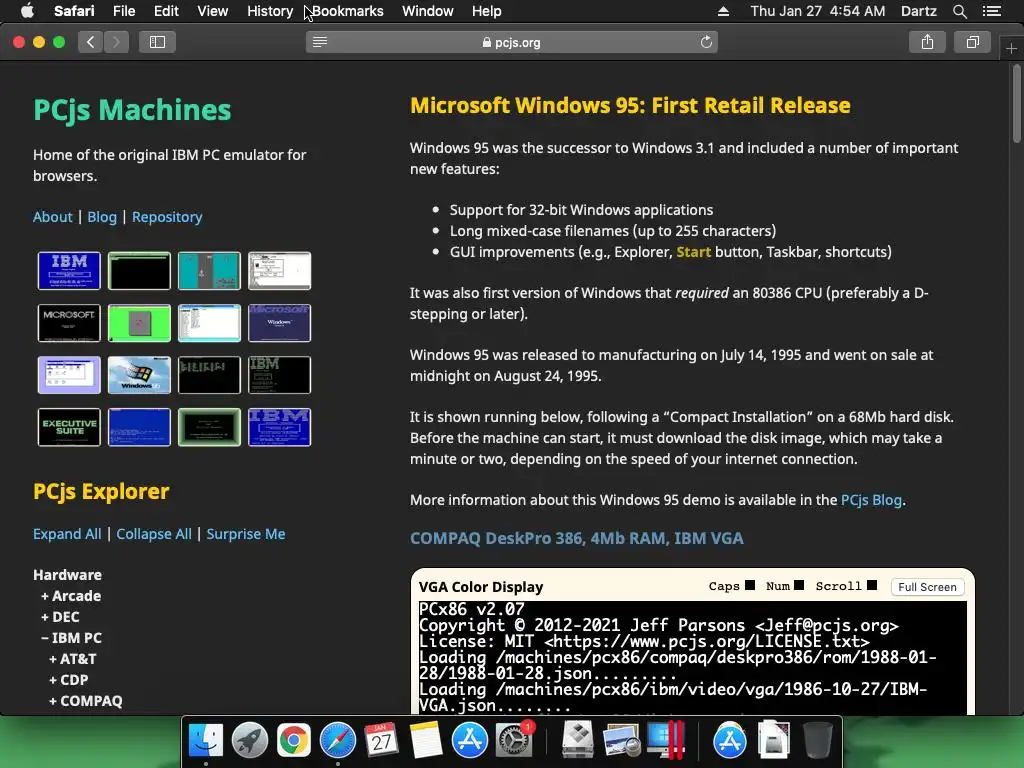Open Calendar from the Dock

tap(381, 741)
